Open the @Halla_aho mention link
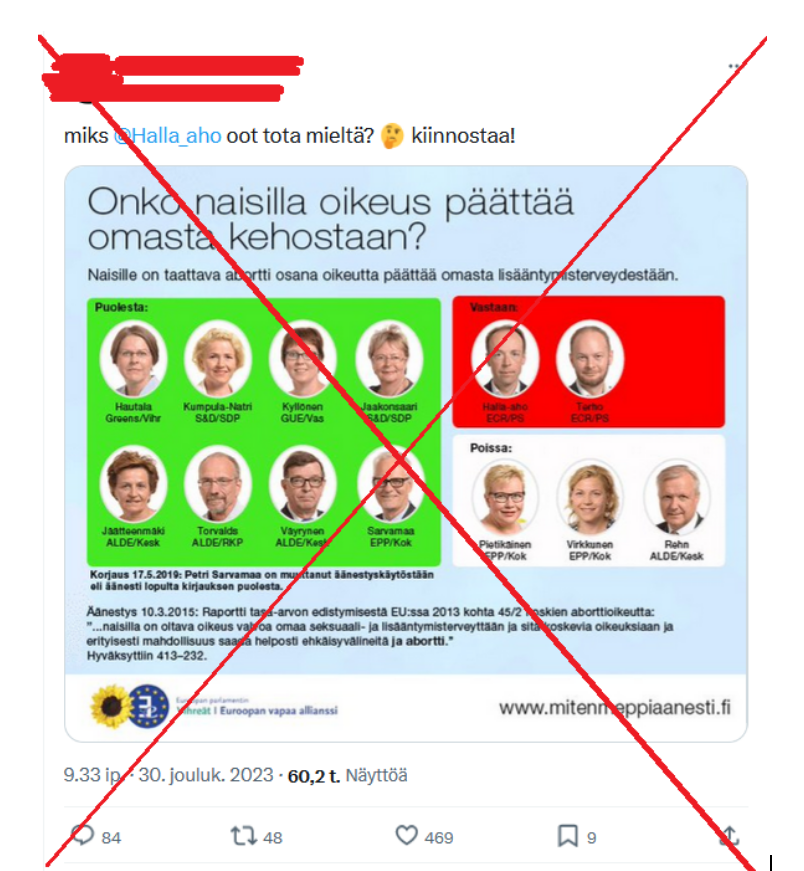The image size is (804, 871). 167,136
